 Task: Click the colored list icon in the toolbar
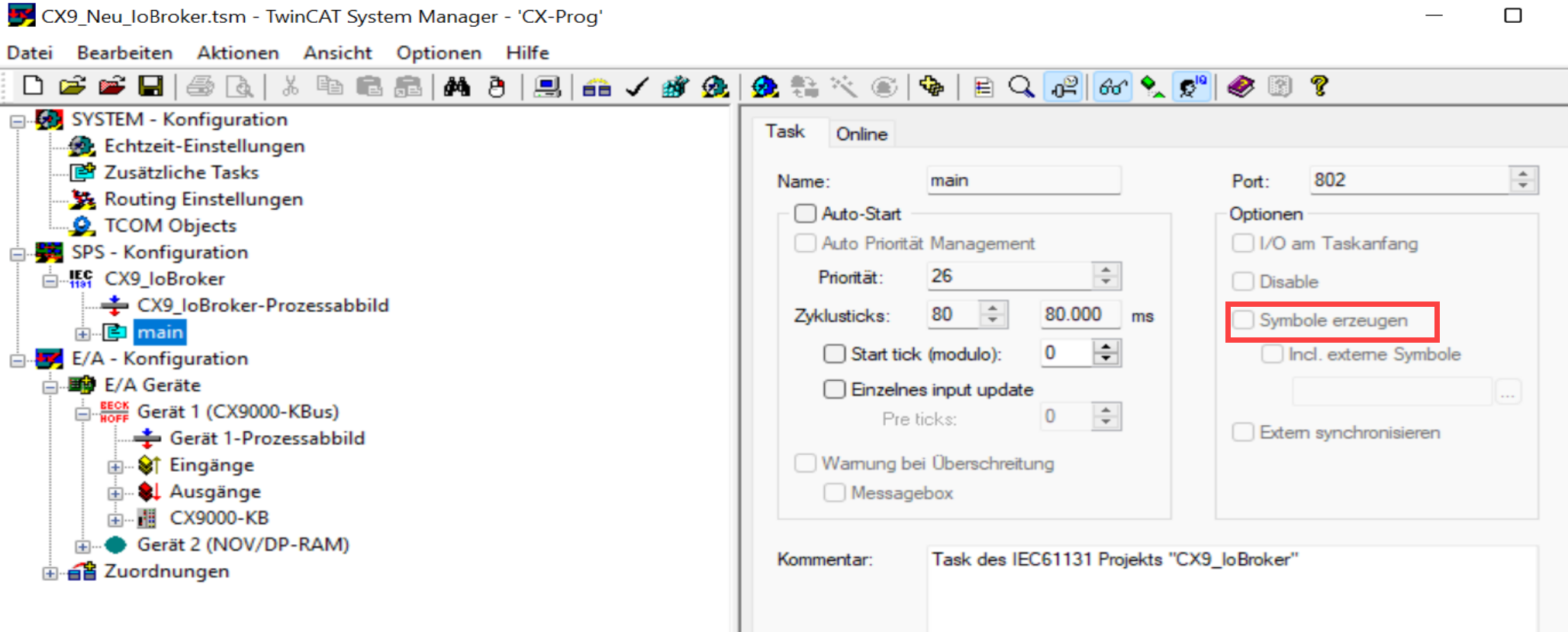click(983, 87)
